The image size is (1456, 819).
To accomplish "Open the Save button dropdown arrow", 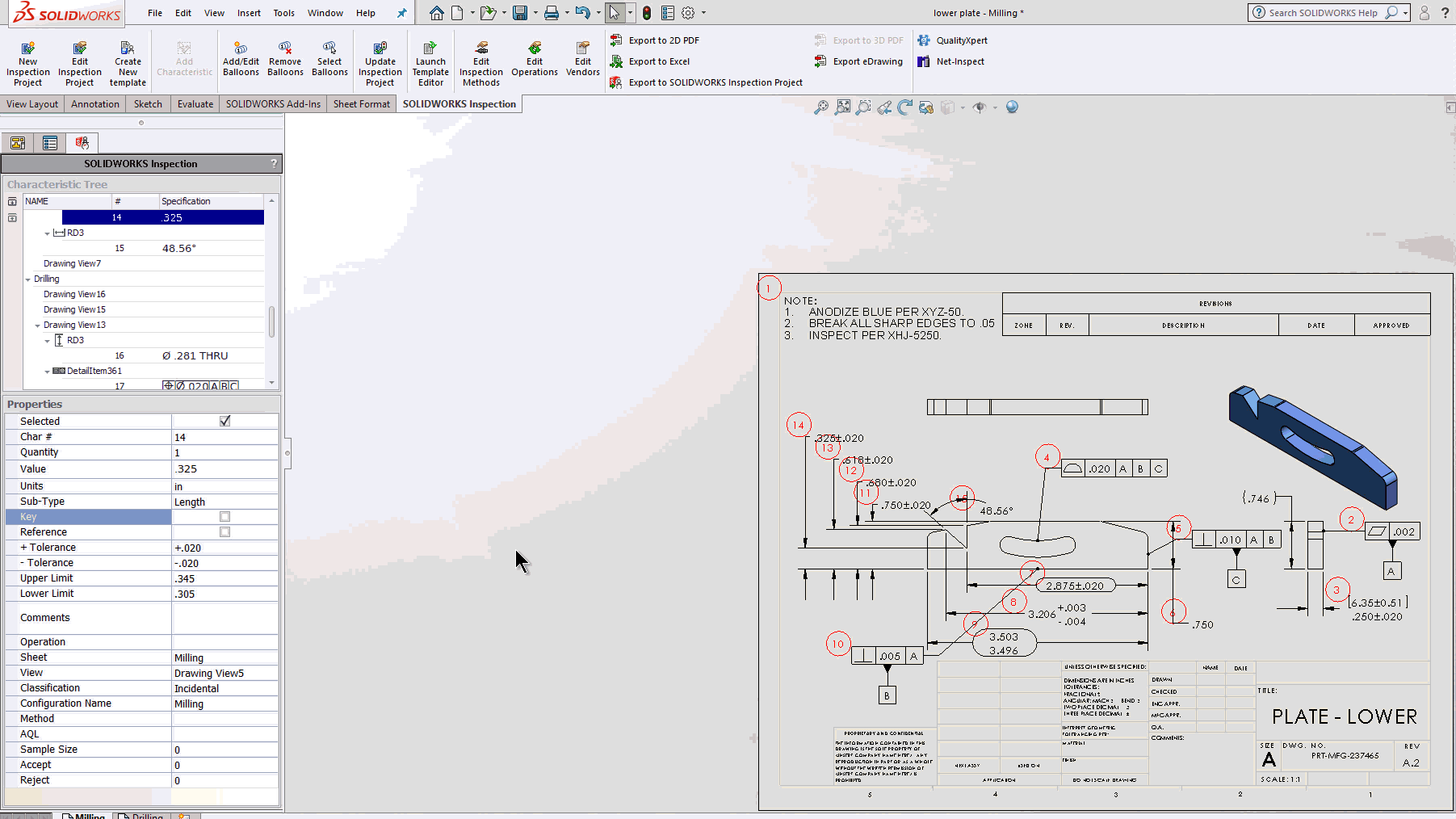I will pyautogui.click(x=535, y=13).
